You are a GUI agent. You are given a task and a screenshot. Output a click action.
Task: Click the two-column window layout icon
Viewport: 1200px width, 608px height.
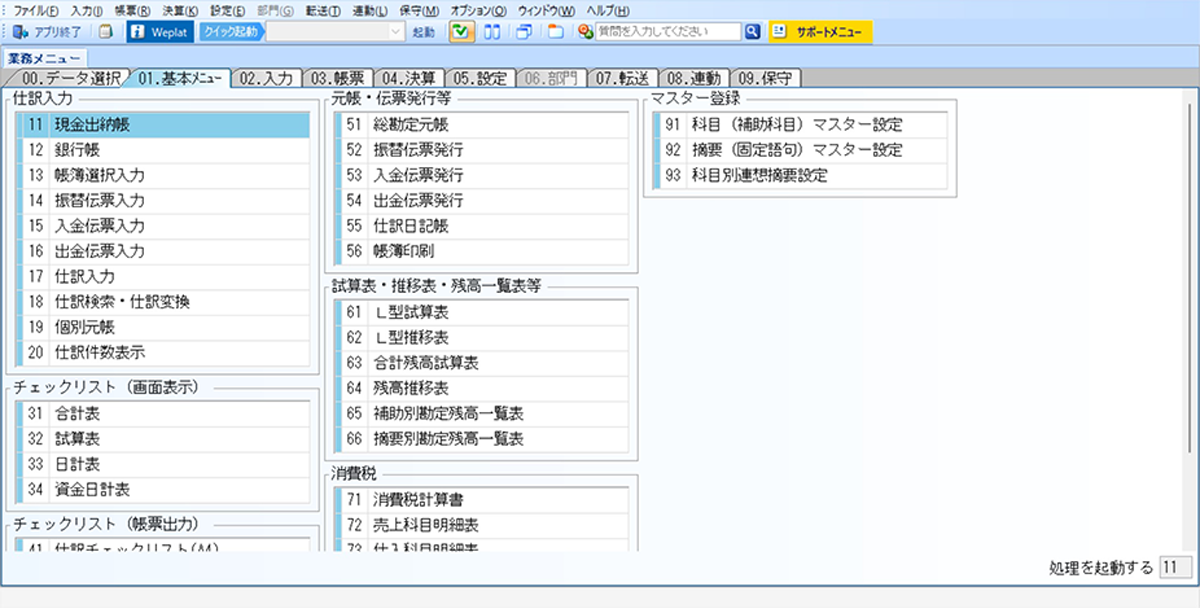click(491, 32)
